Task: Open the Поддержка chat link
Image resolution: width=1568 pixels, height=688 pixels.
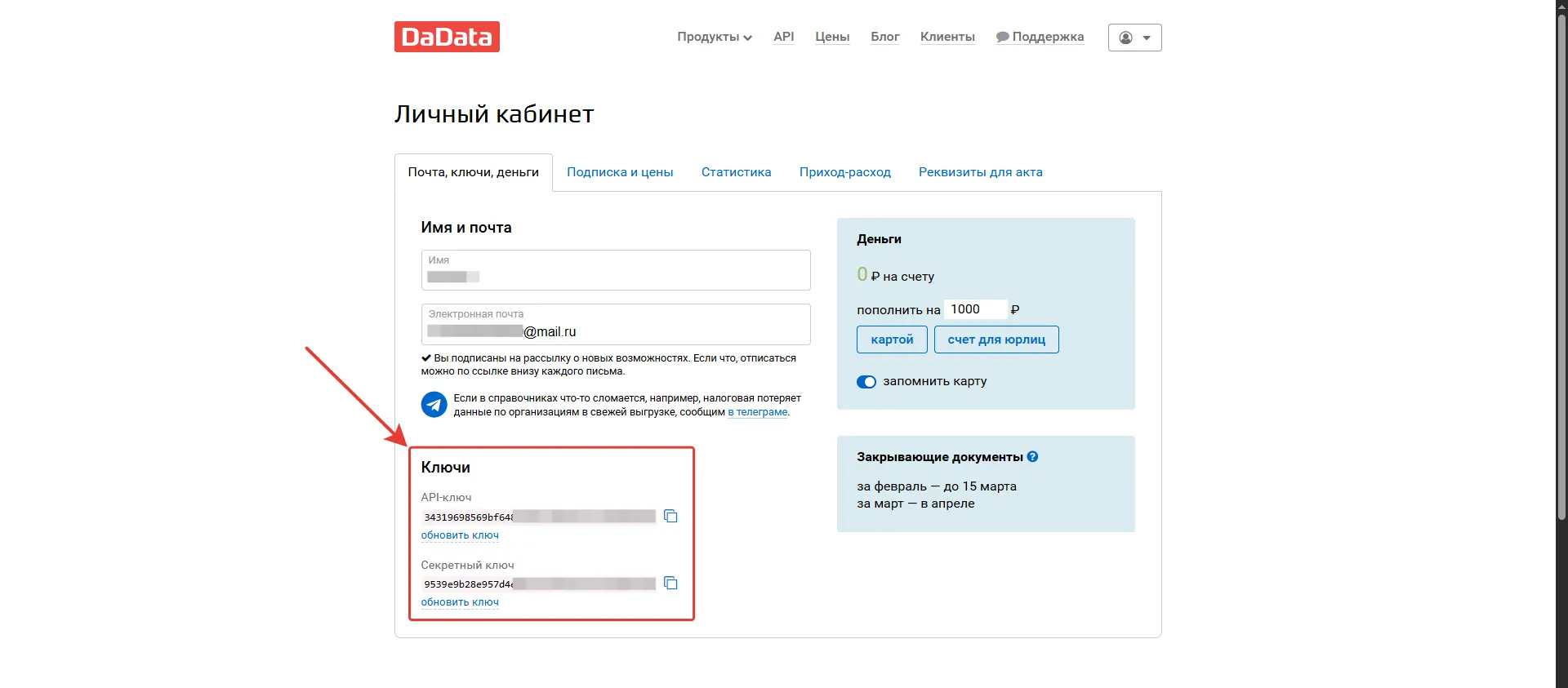Action: tap(1040, 37)
